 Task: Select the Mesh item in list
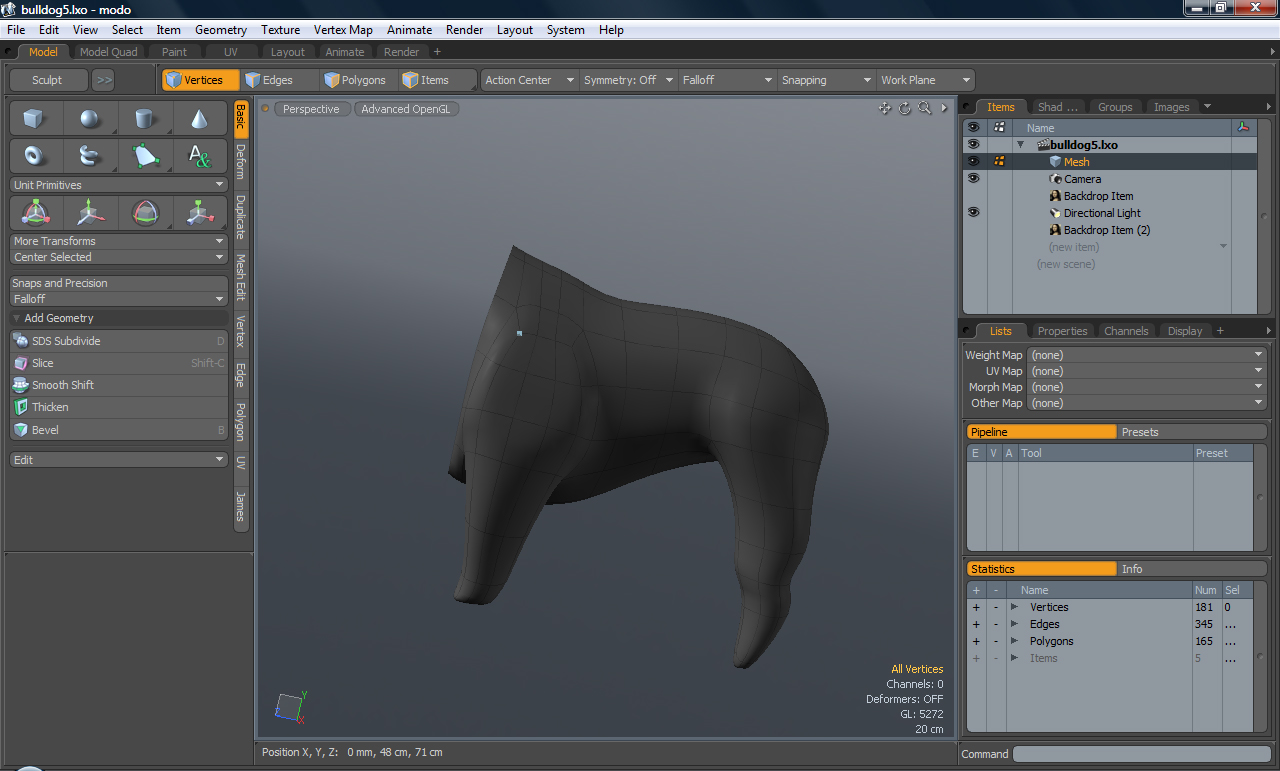[1077, 162]
